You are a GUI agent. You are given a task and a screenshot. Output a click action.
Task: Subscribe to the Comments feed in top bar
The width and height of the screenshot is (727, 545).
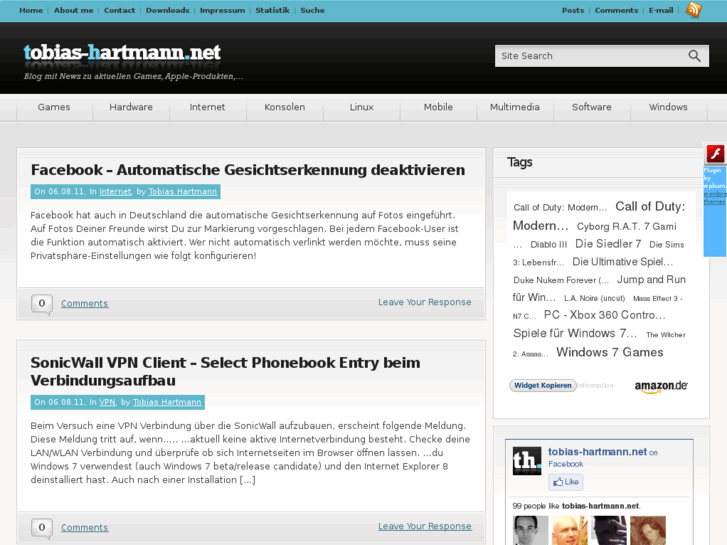(616, 10)
